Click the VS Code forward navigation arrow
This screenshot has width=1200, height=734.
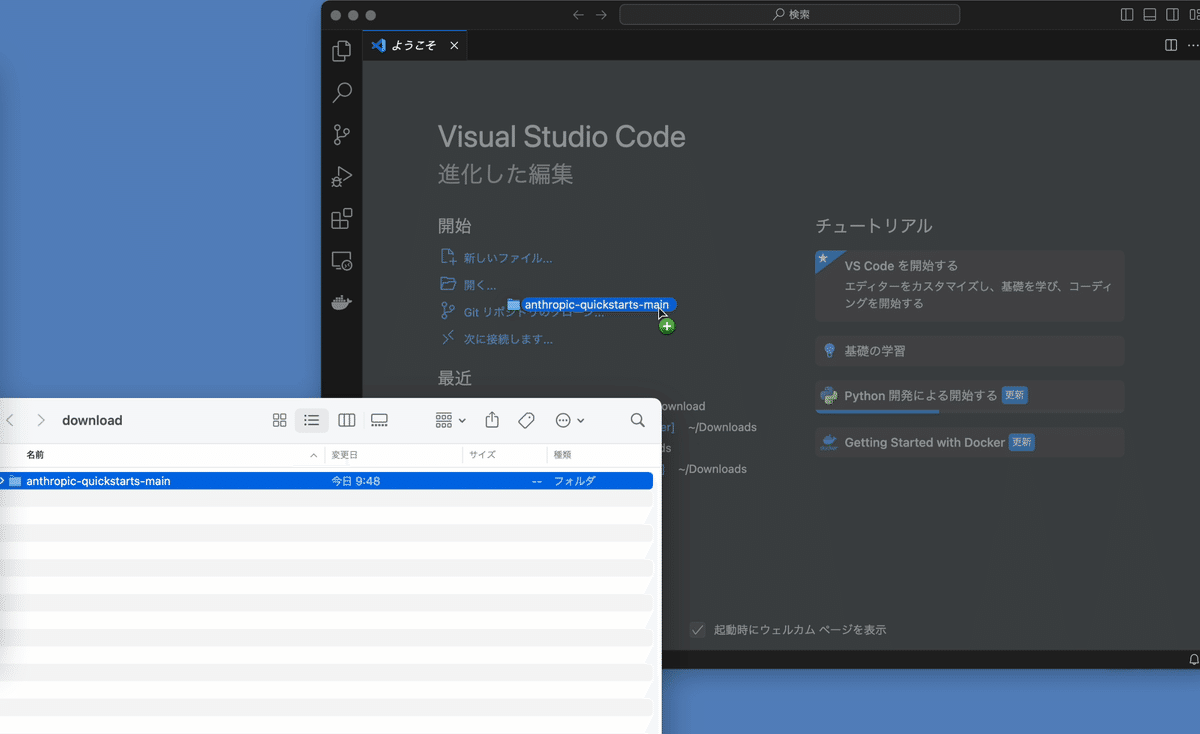(x=601, y=15)
